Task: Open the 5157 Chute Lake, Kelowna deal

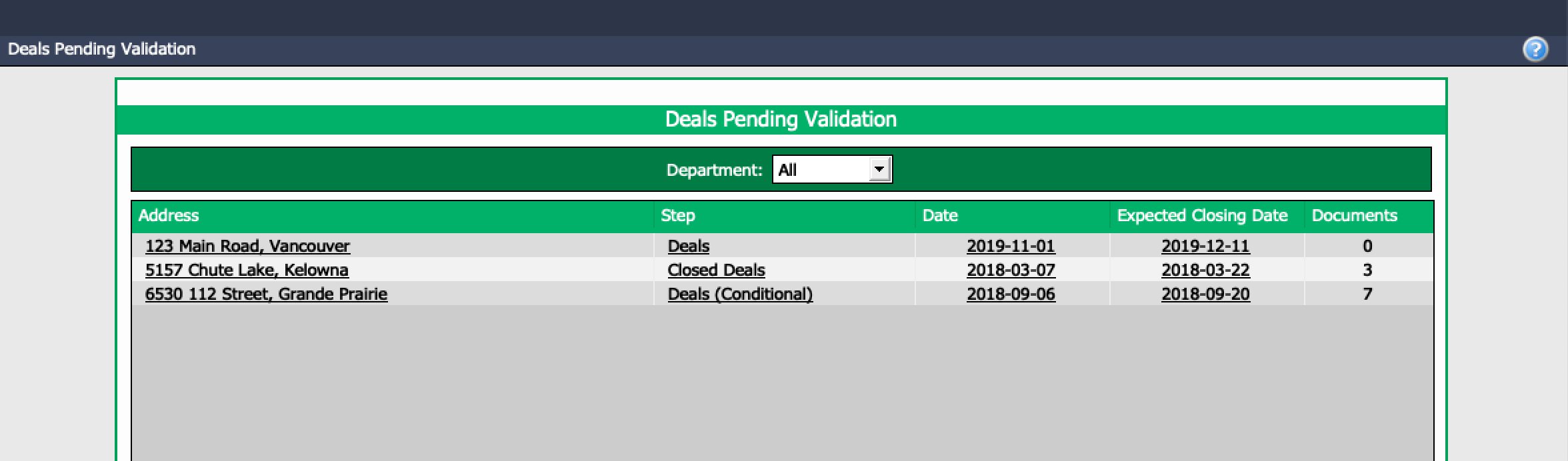Action: click(x=247, y=270)
